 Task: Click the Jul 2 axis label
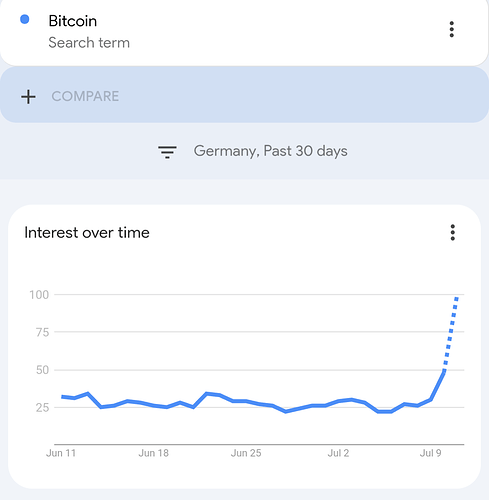[x=338, y=453]
